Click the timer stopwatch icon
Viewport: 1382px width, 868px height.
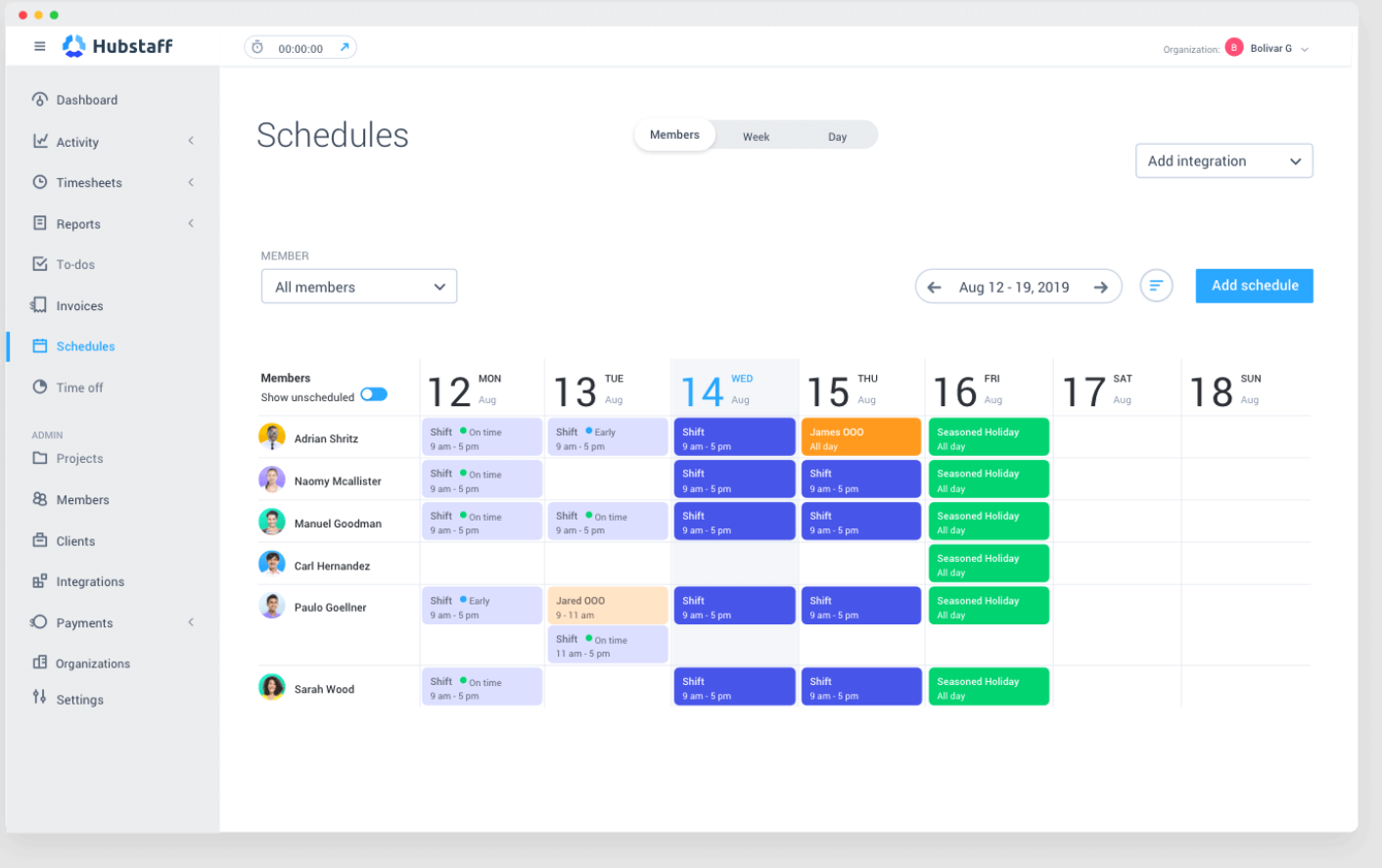[257, 47]
